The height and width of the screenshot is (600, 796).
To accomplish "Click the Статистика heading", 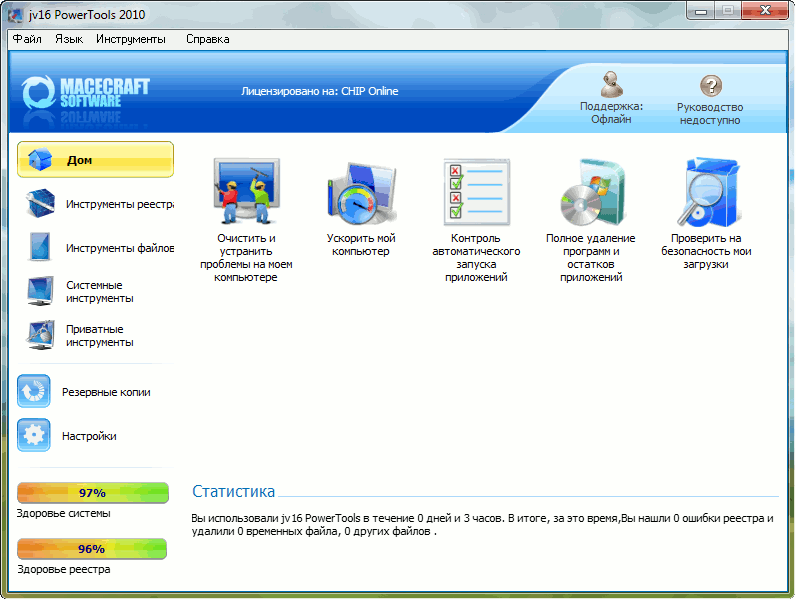I will (234, 491).
